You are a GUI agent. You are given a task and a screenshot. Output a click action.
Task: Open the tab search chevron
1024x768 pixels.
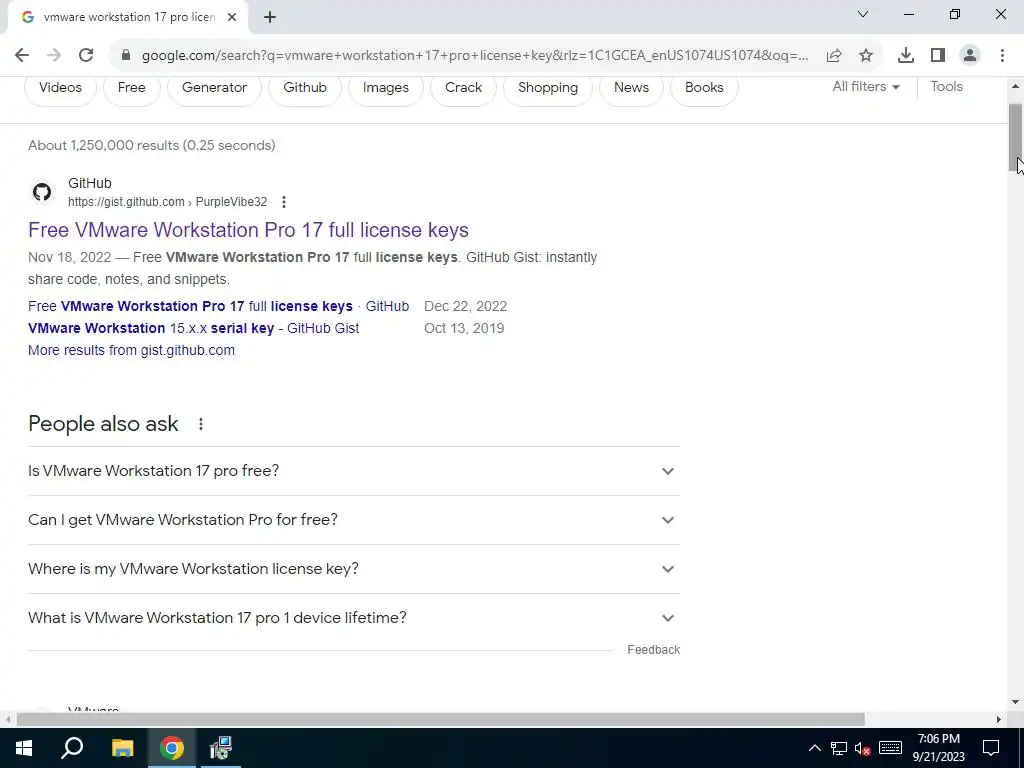click(863, 14)
